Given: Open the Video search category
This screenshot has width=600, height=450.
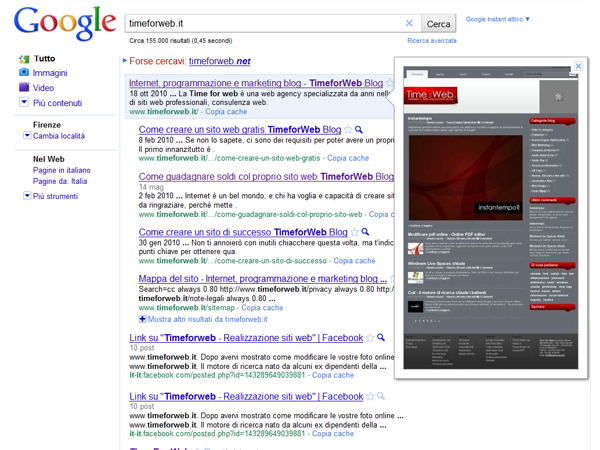Looking at the screenshot, I should point(43,88).
